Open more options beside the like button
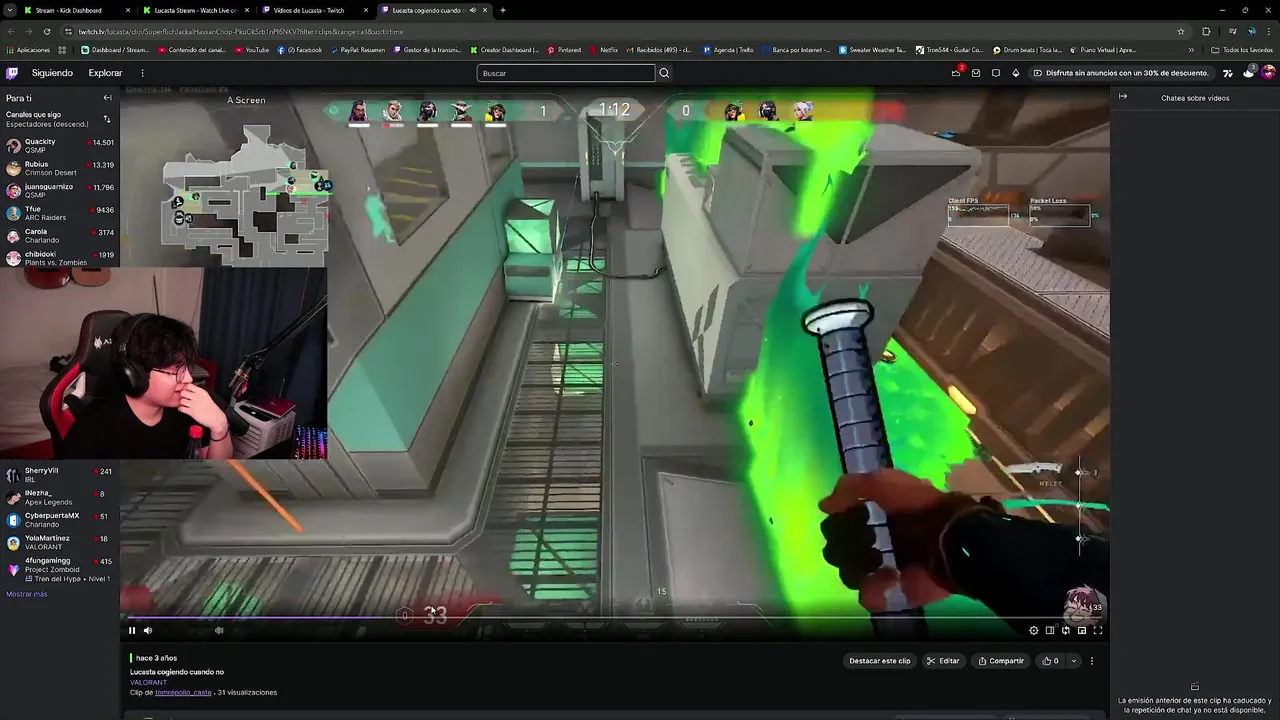1280x720 pixels. point(1092,661)
